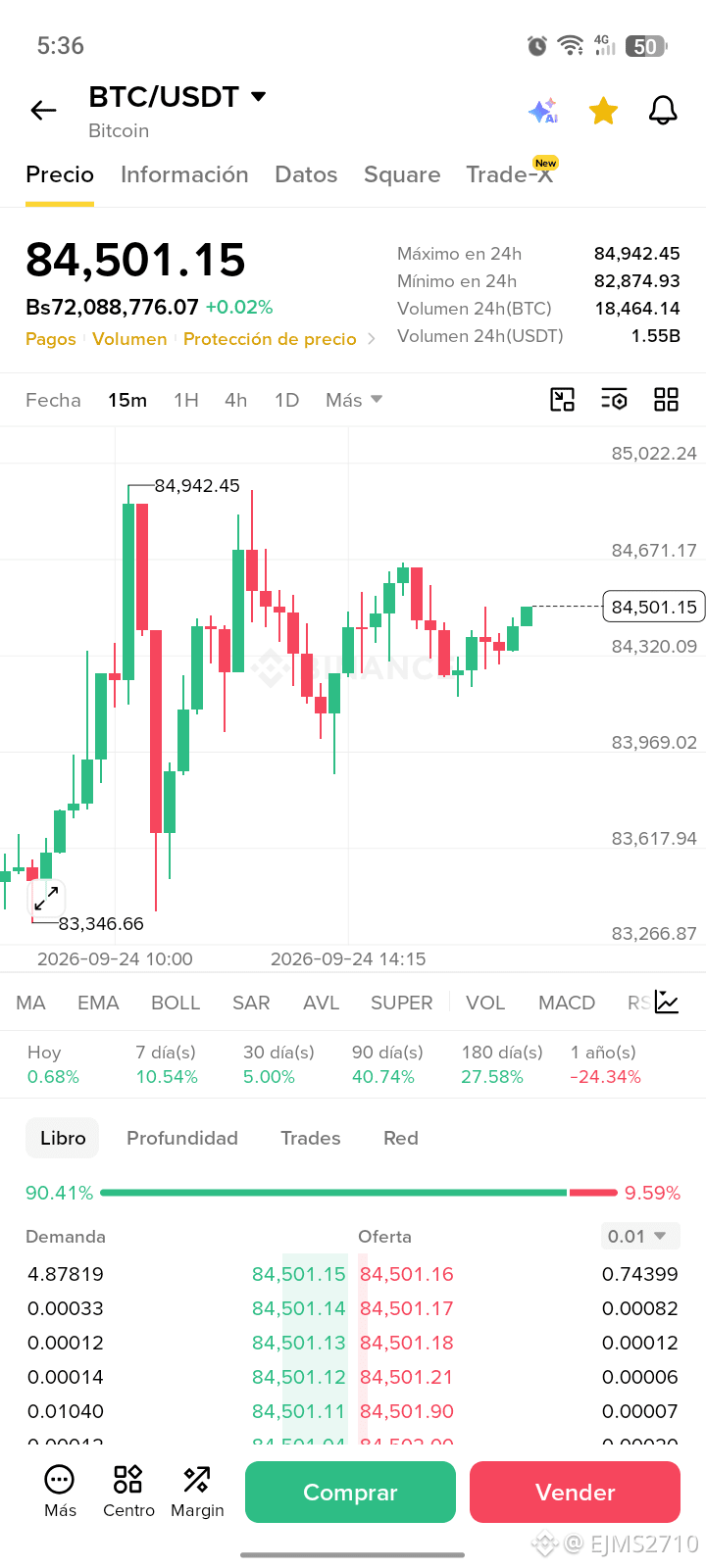706x1568 pixels.
Task: Open the Centro icon
Action: [x=128, y=1492]
